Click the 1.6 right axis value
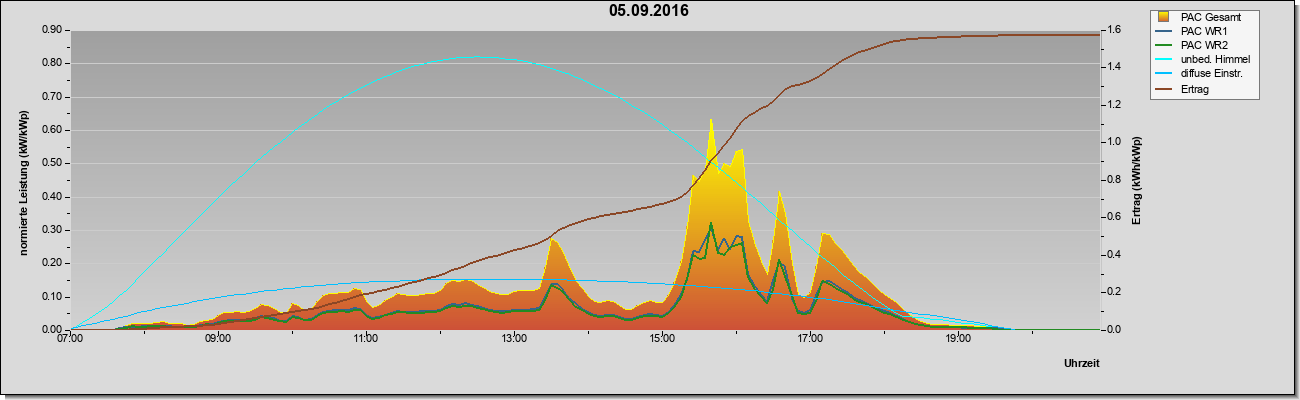1300x400 pixels. point(1113,30)
